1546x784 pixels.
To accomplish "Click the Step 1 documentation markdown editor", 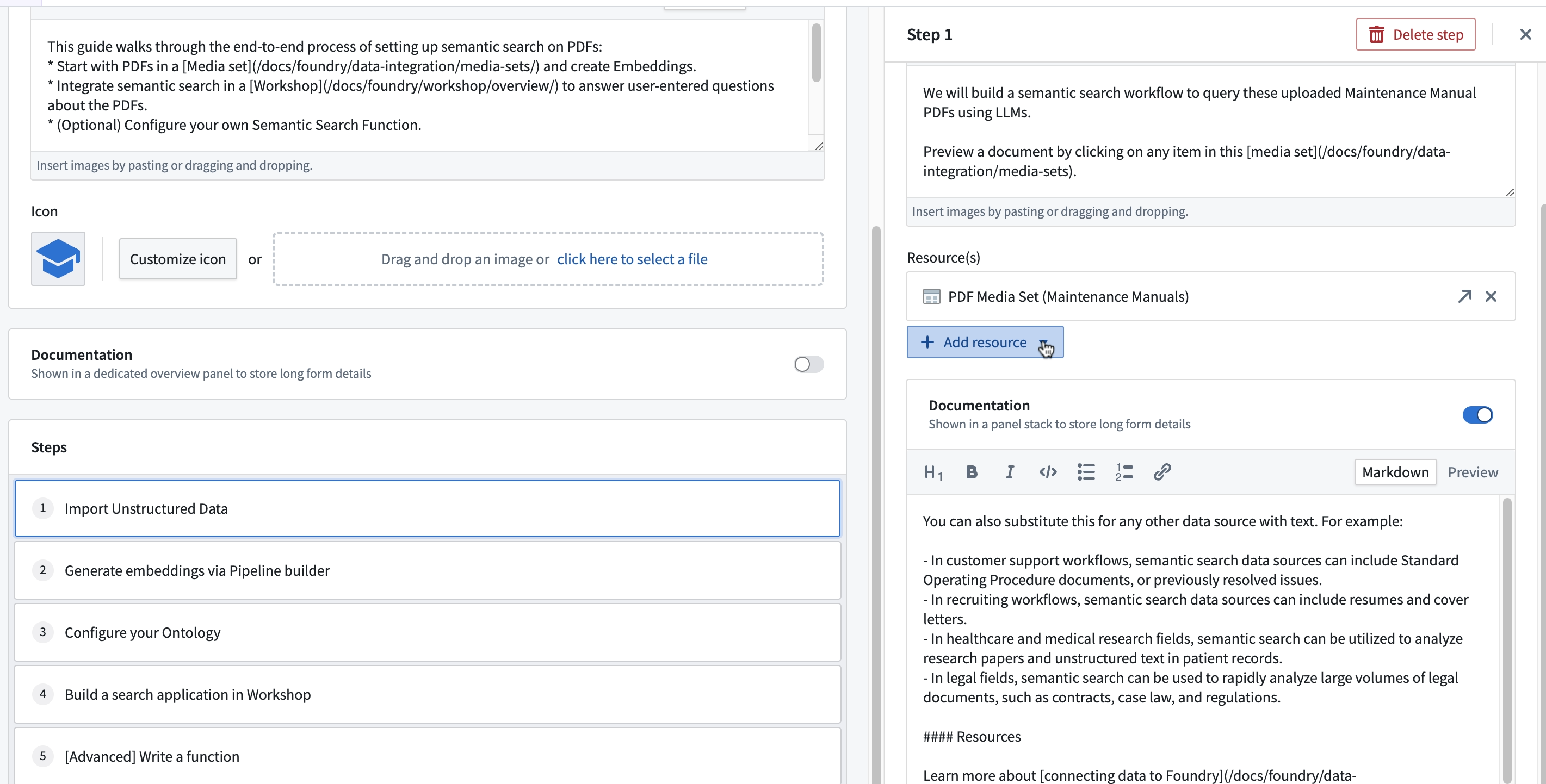I will tap(1203, 639).
